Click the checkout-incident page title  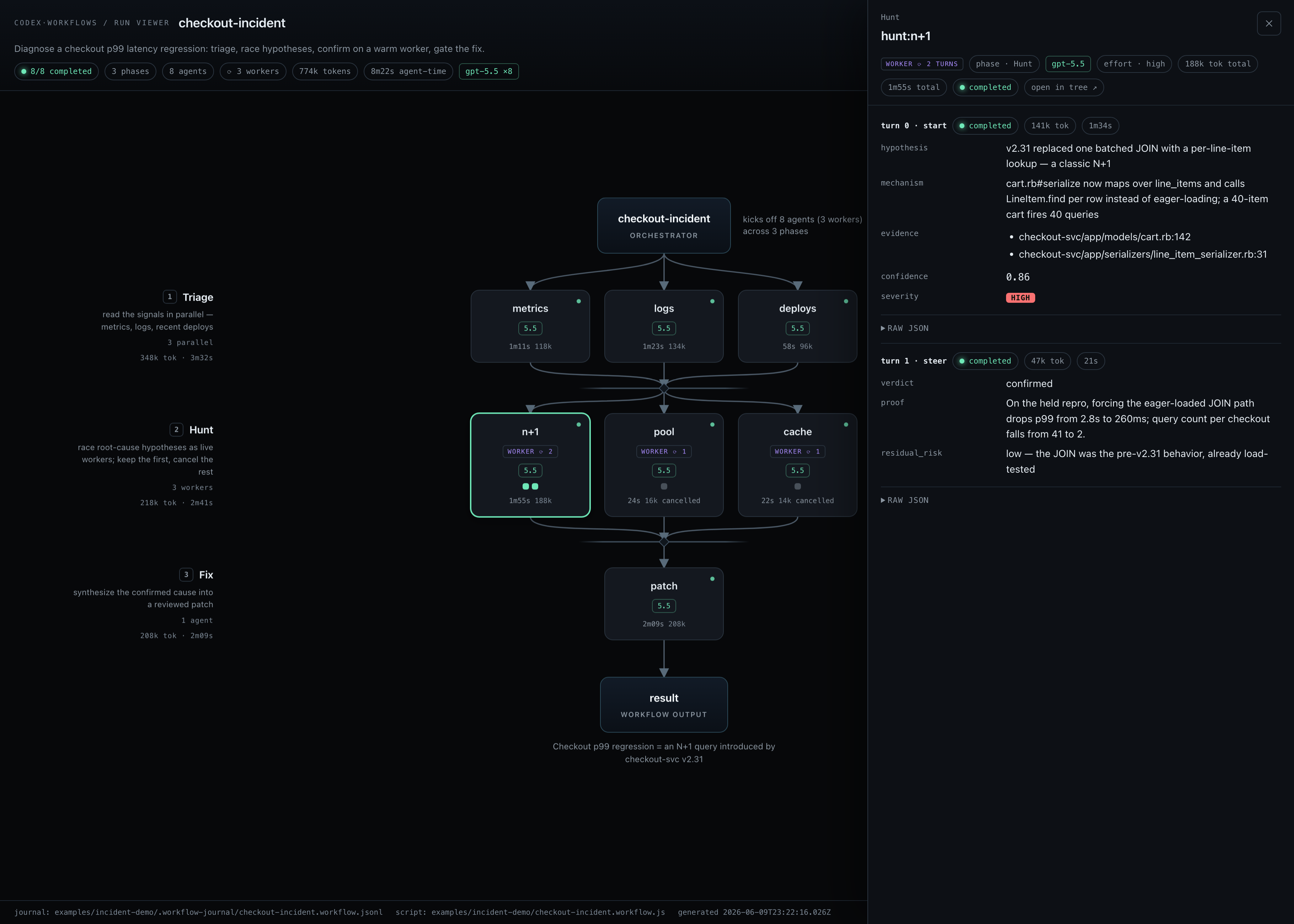(x=231, y=23)
